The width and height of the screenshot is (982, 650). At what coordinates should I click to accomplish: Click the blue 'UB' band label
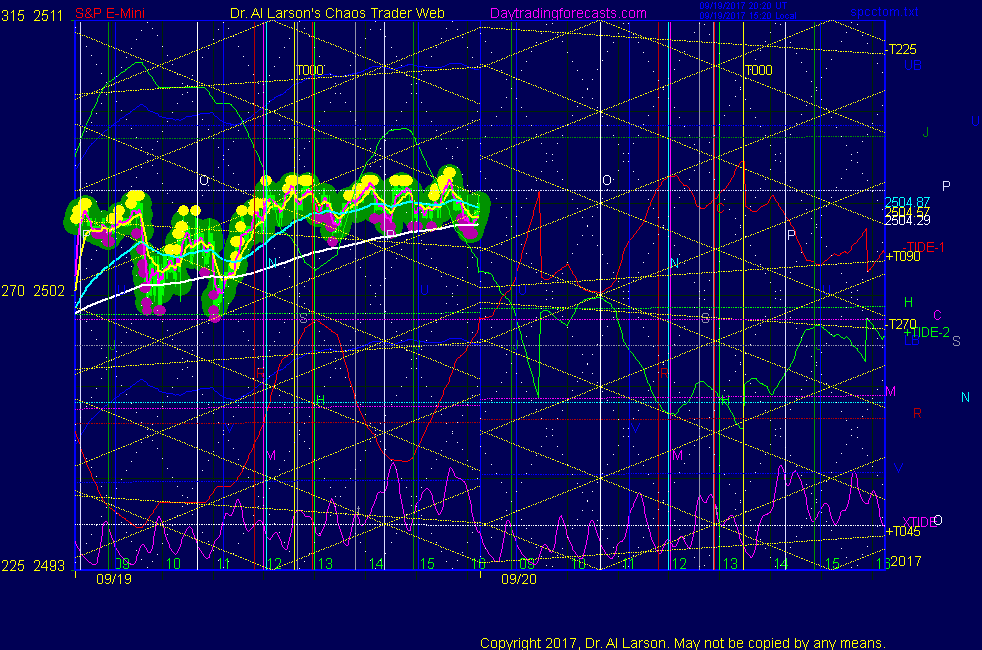(x=912, y=65)
